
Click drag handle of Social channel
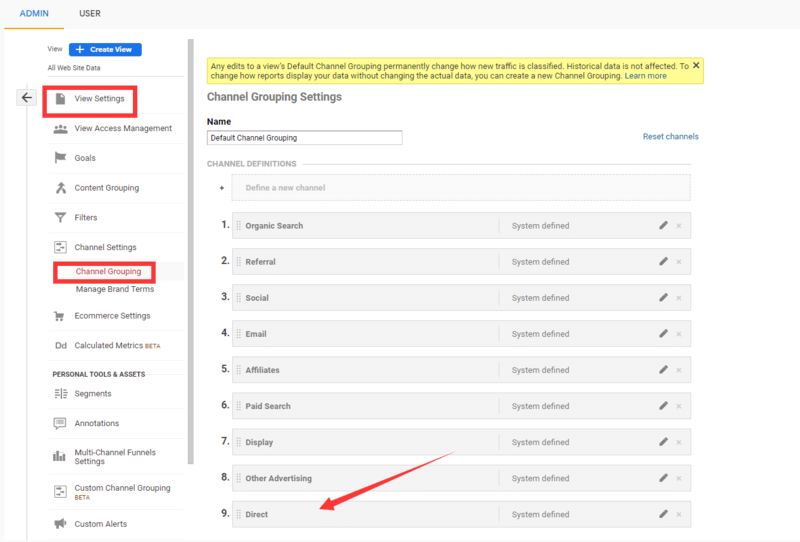(x=239, y=298)
